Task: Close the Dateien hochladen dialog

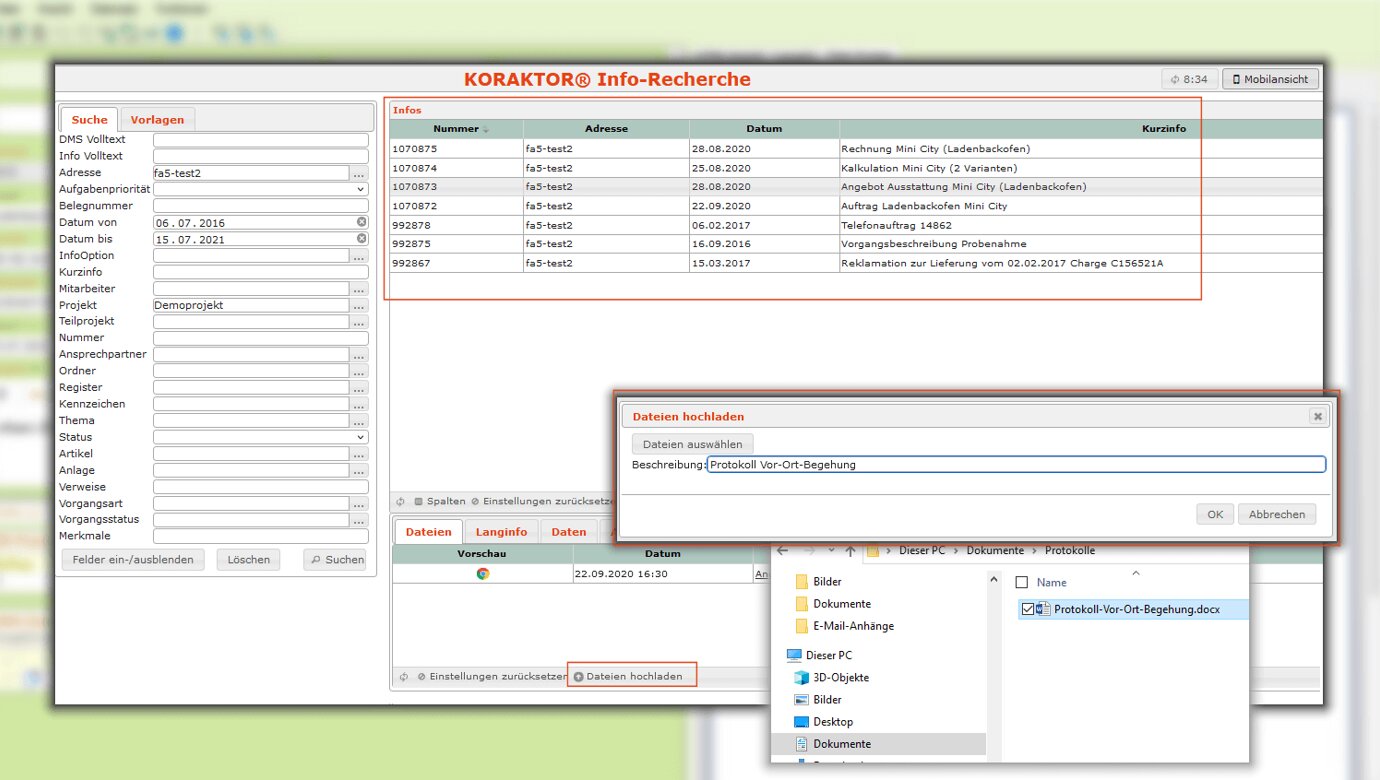Action: 1317,416
